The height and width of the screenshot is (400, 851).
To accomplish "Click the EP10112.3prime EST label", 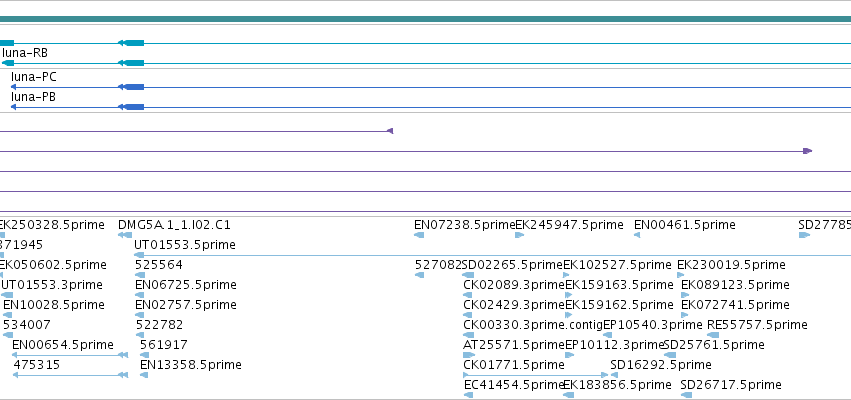I will click(x=614, y=345).
